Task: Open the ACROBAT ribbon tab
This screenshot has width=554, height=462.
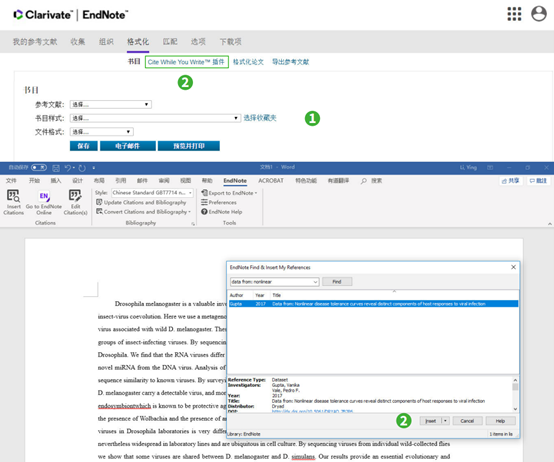Action: pyautogui.click(x=271, y=180)
